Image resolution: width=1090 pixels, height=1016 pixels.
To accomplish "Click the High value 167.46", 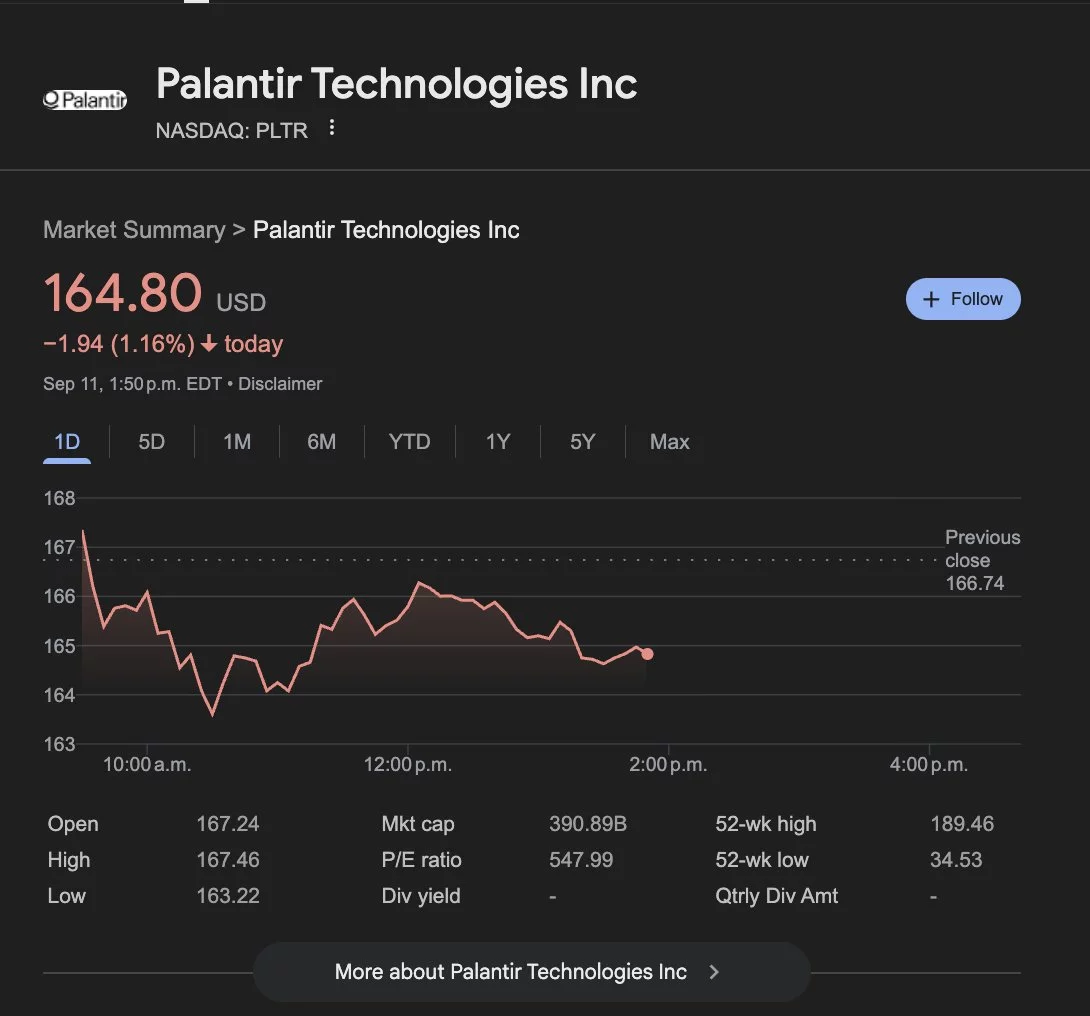I will [x=228, y=860].
